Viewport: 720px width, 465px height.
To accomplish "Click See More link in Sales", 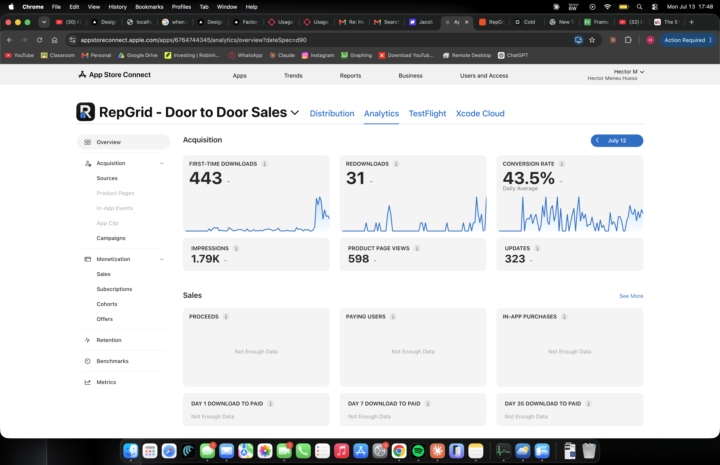I will pos(631,296).
